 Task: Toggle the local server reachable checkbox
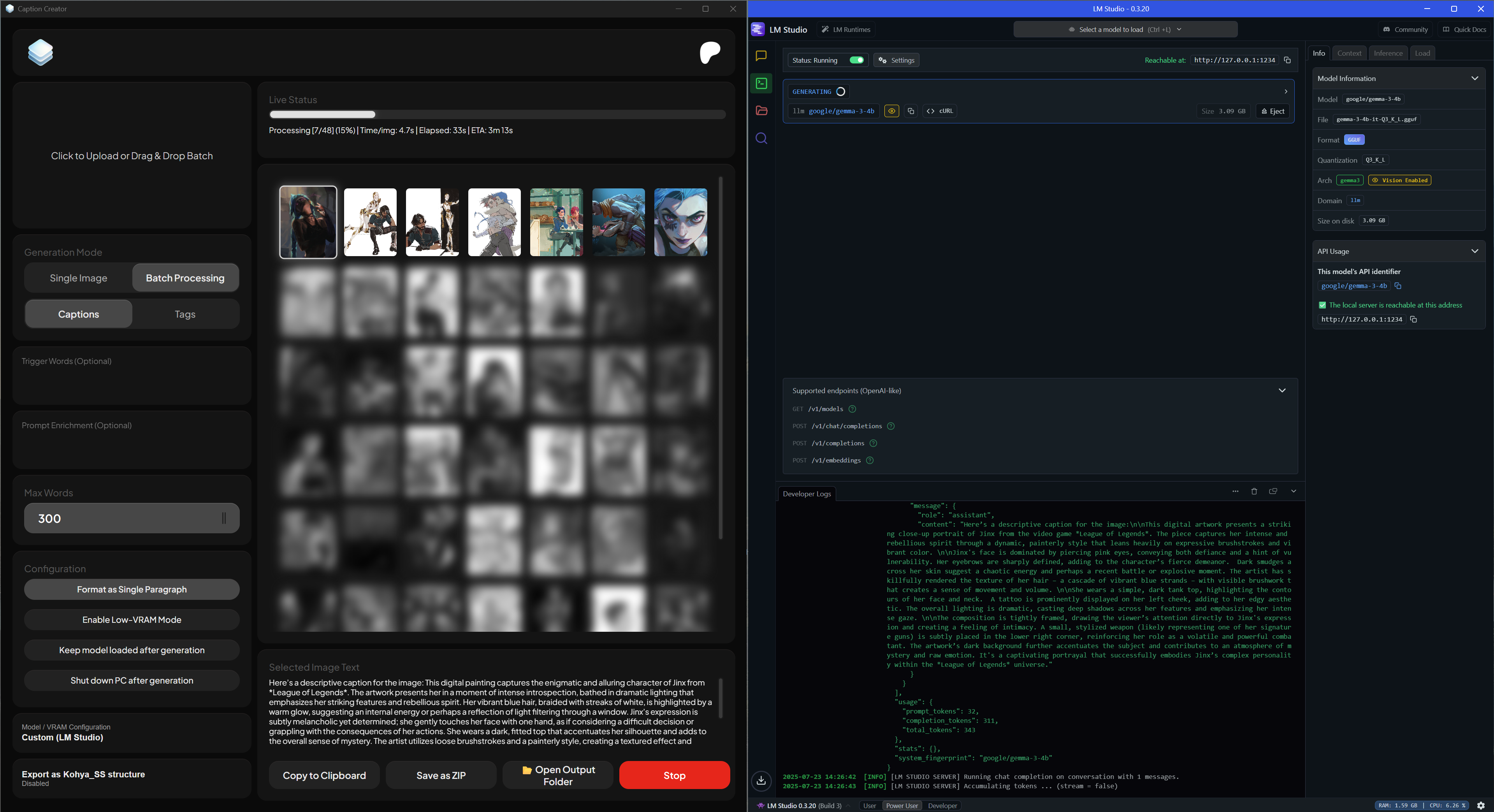(1322, 305)
